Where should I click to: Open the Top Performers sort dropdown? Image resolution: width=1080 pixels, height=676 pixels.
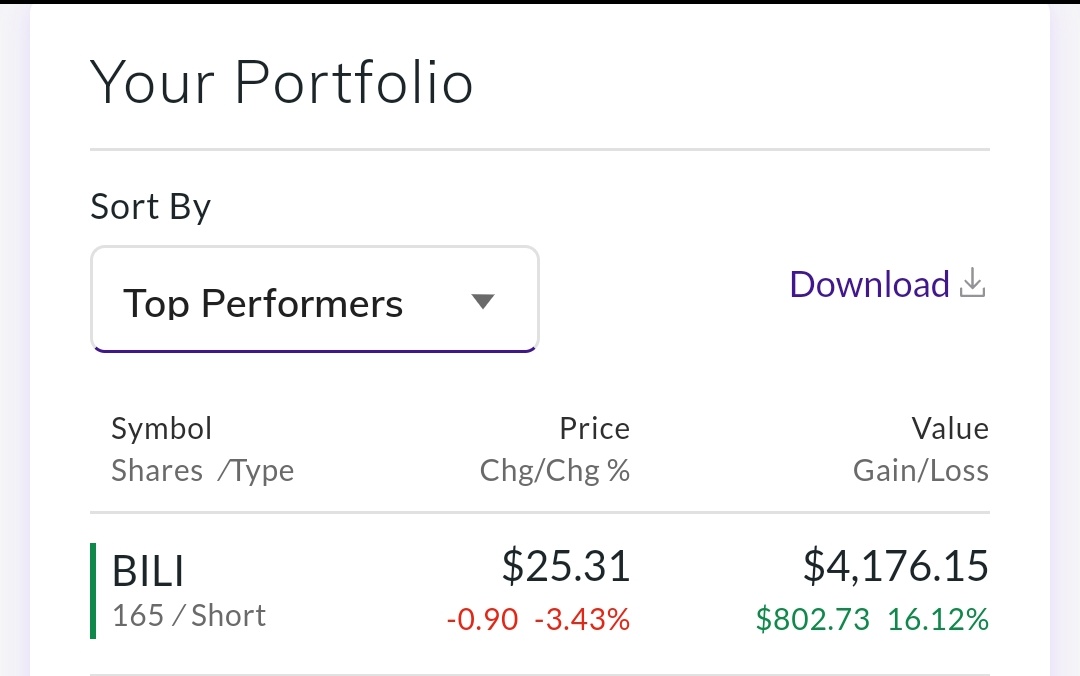click(314, 300)
